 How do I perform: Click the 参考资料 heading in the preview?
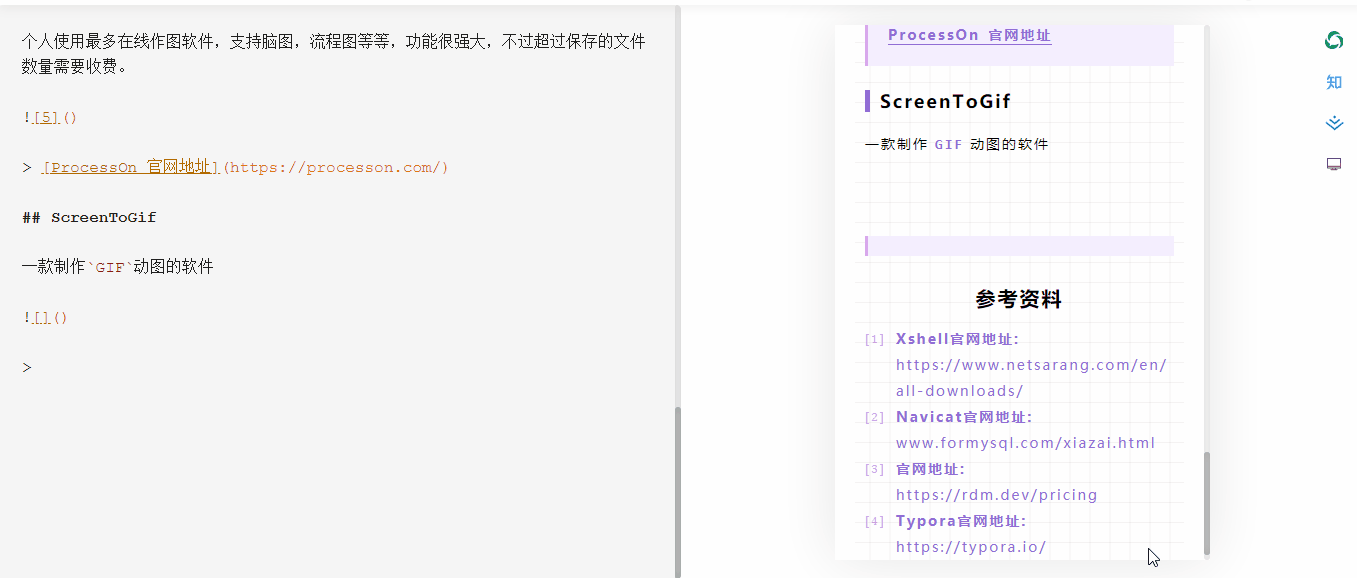(x=1018, y=298)
